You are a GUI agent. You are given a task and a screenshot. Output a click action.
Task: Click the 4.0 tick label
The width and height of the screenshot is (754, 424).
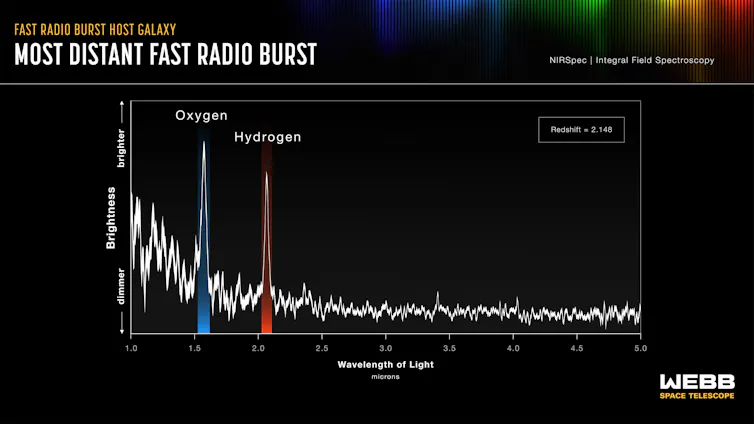pyautogui.click(x=513, y=348)
